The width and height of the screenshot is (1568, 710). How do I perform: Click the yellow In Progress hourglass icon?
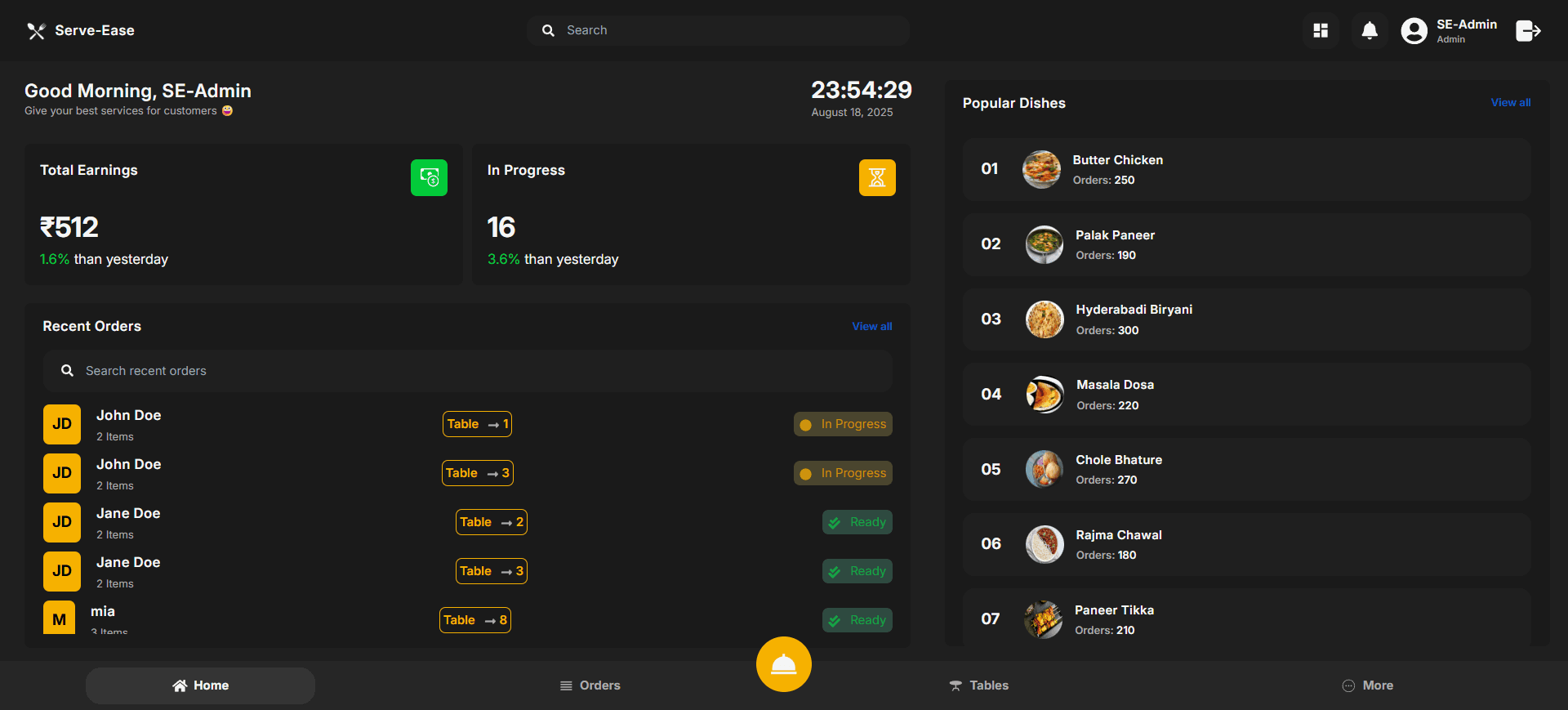click(877, 177)
